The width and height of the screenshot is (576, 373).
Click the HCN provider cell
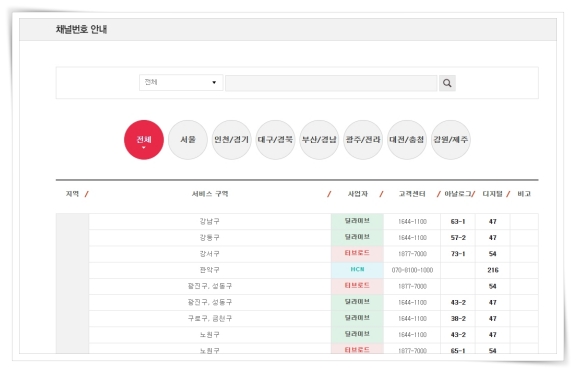click(x=357, y=270)
